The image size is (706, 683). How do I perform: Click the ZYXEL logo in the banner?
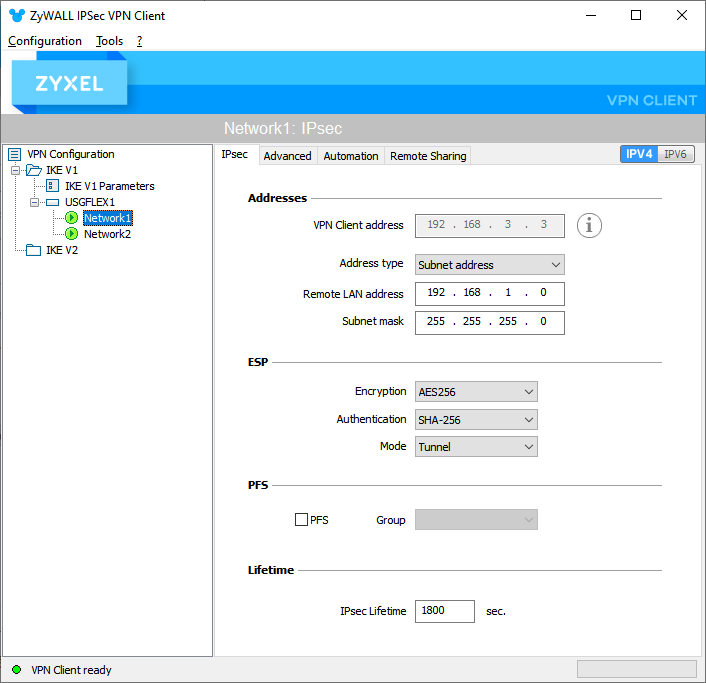70,84
